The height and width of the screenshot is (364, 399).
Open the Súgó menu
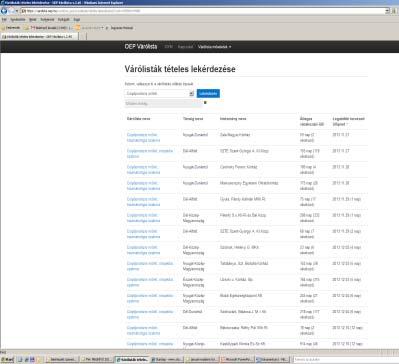tap(77, 20)
